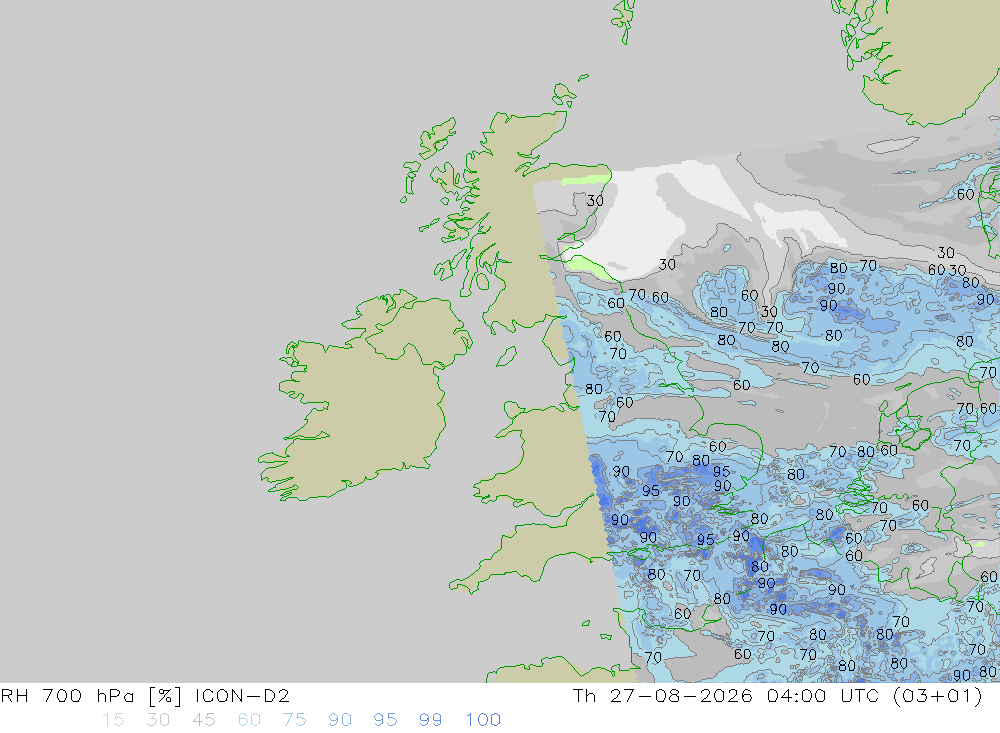1000x733 pixels.
Task: Select the 100 legend value
Action: pos(483,720)
